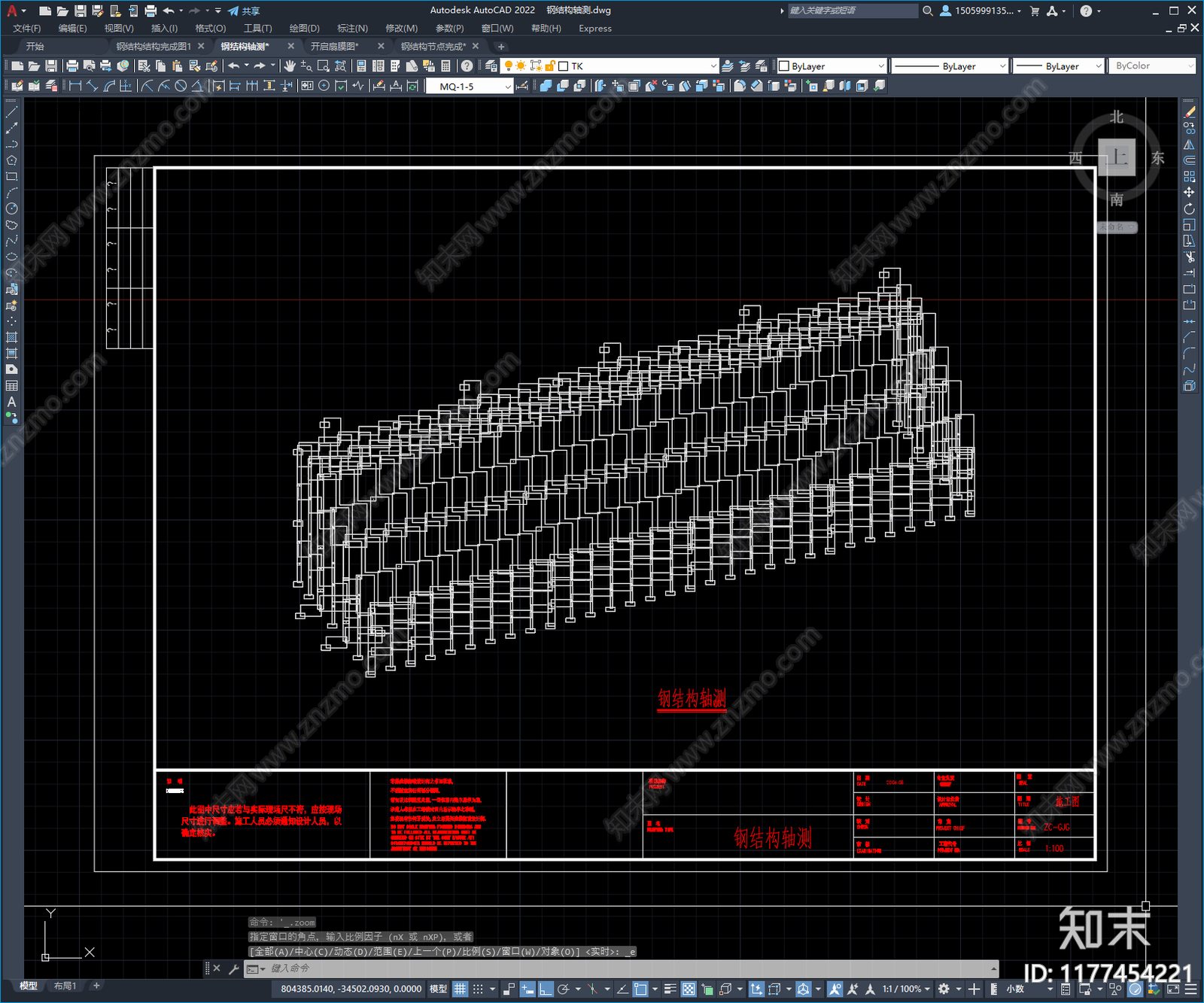The width and height of the screenshot is (1204, 1003).
Task: Switch to the 钢结构节点完成 tab
Action: 433,47
